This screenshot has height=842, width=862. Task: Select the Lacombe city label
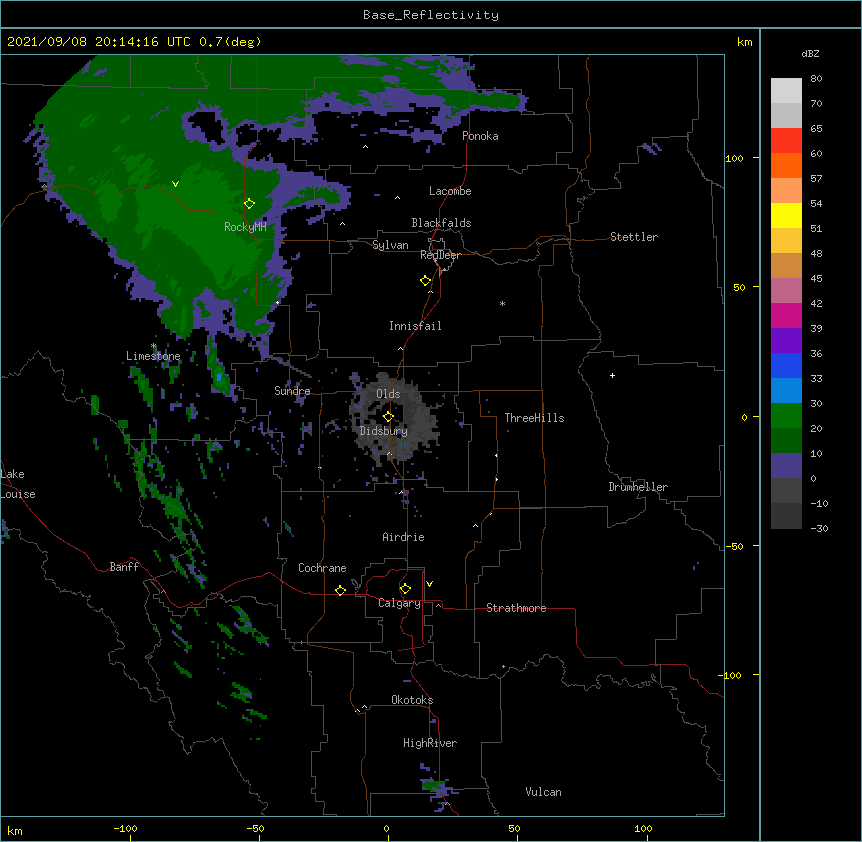[450, 191]
